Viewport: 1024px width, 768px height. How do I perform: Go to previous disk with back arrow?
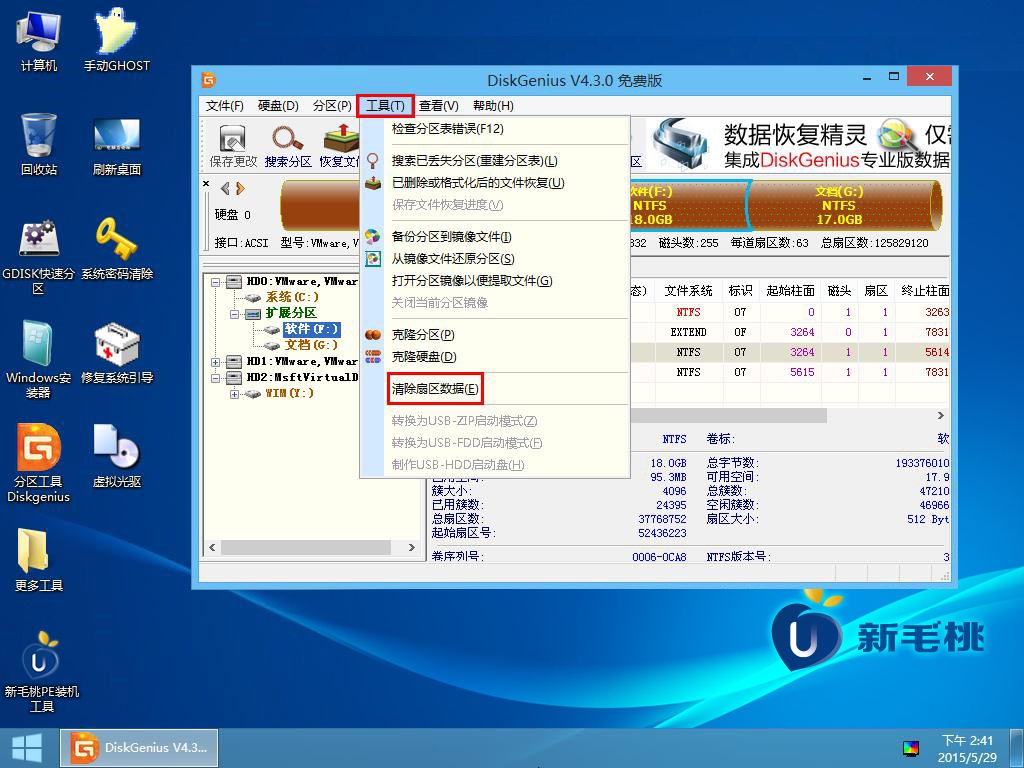point(225,189)
